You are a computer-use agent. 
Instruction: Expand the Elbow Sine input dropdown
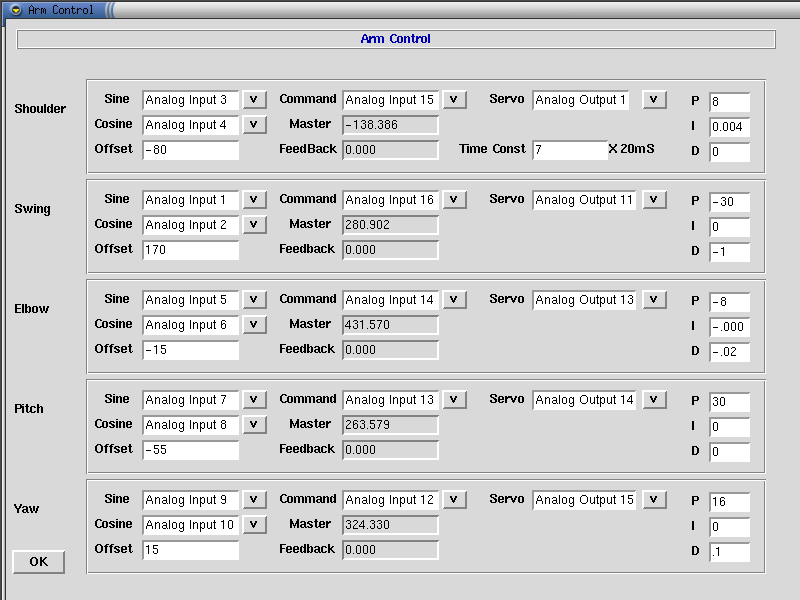click(254, 299)
